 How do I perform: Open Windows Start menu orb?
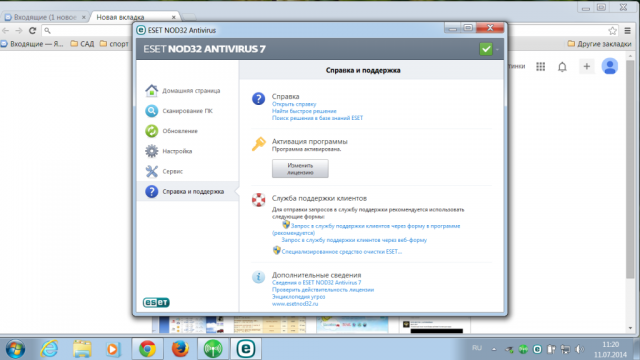point(16,349)
